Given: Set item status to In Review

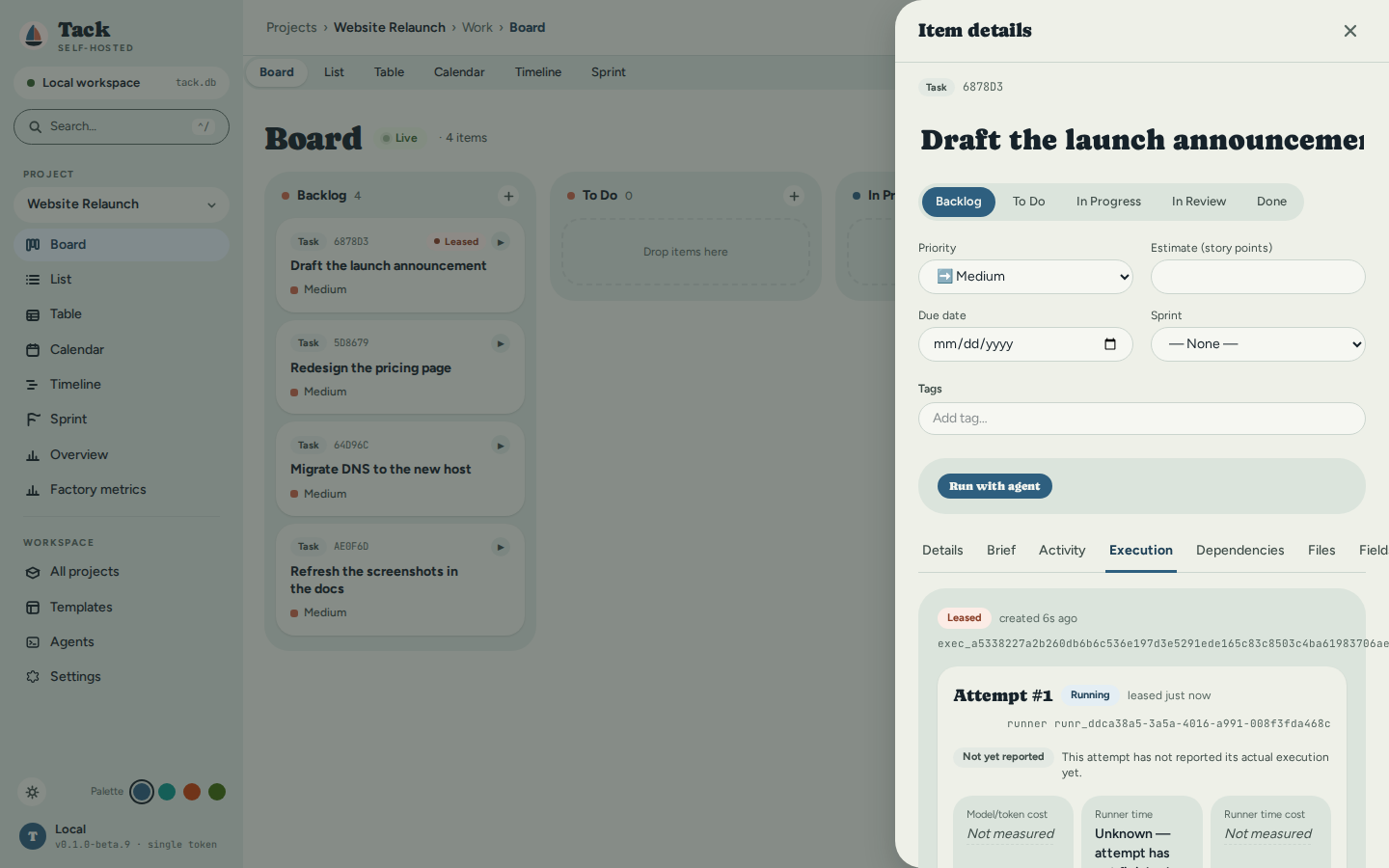Looking at the screenshot, I should click(x=1199, y=202).
